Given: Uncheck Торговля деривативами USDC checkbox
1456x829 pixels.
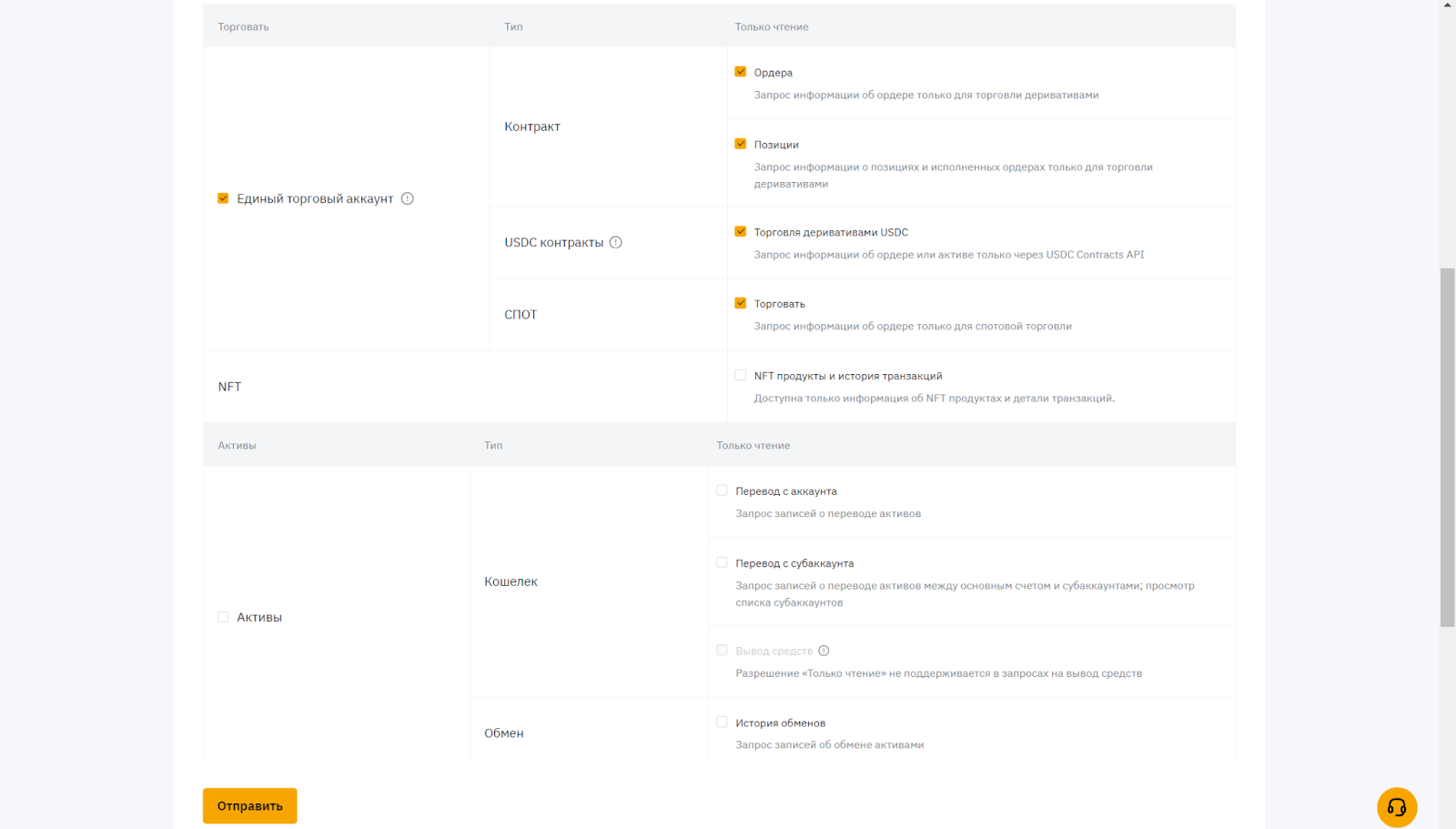Looking at the screenshot, I should [741, 231].
